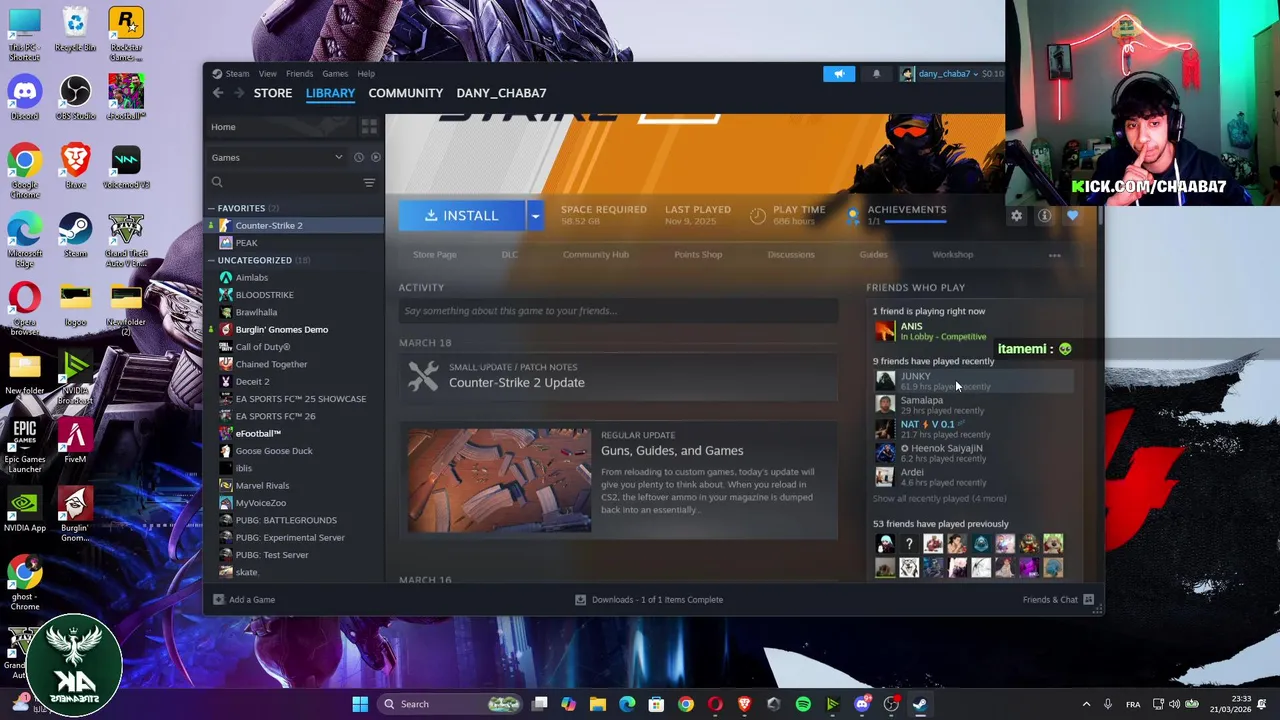Open the Steam announcements megaphone button
Screen dimensions: 1280x720
[x=839, y=73]
